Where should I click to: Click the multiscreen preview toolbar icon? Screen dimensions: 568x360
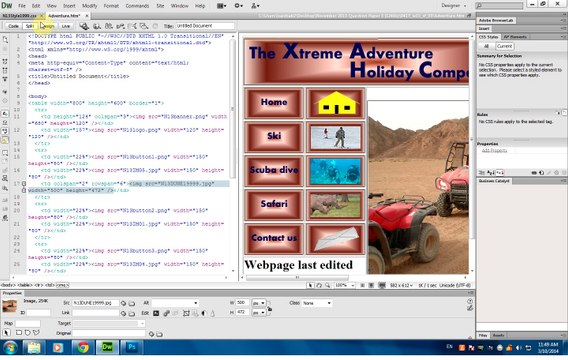84,26
